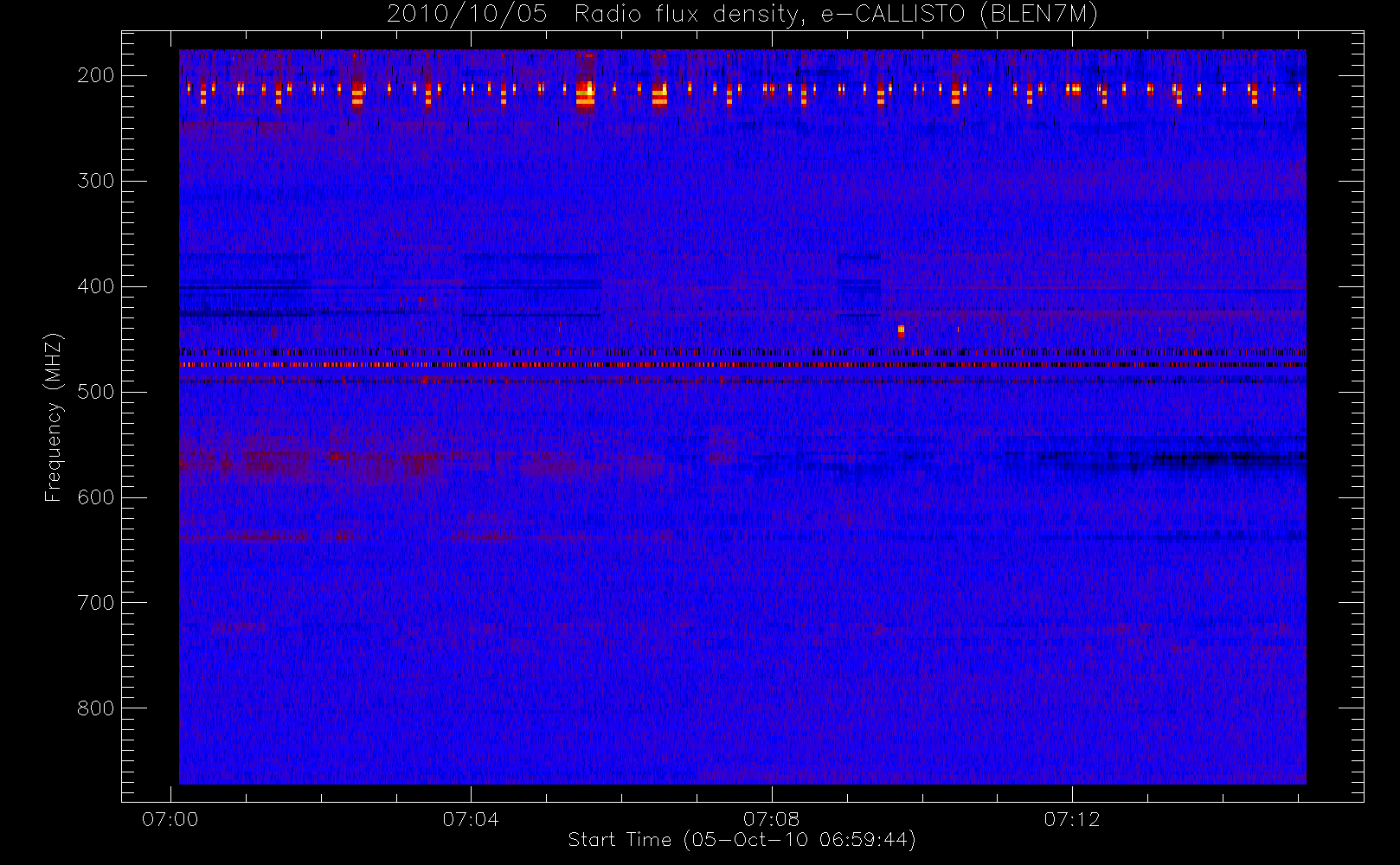
Task: Click the bright burst near 440 MHz
Action: click(901, 330)
